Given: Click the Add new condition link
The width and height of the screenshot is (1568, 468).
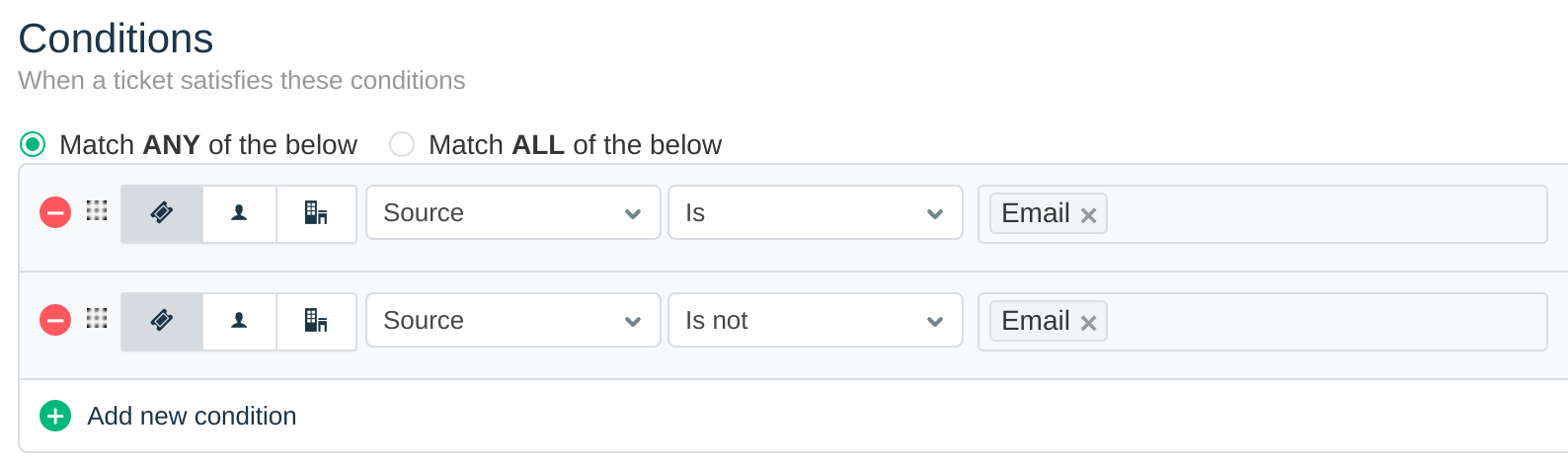Looking at the screenshot, I should point(192,416).
